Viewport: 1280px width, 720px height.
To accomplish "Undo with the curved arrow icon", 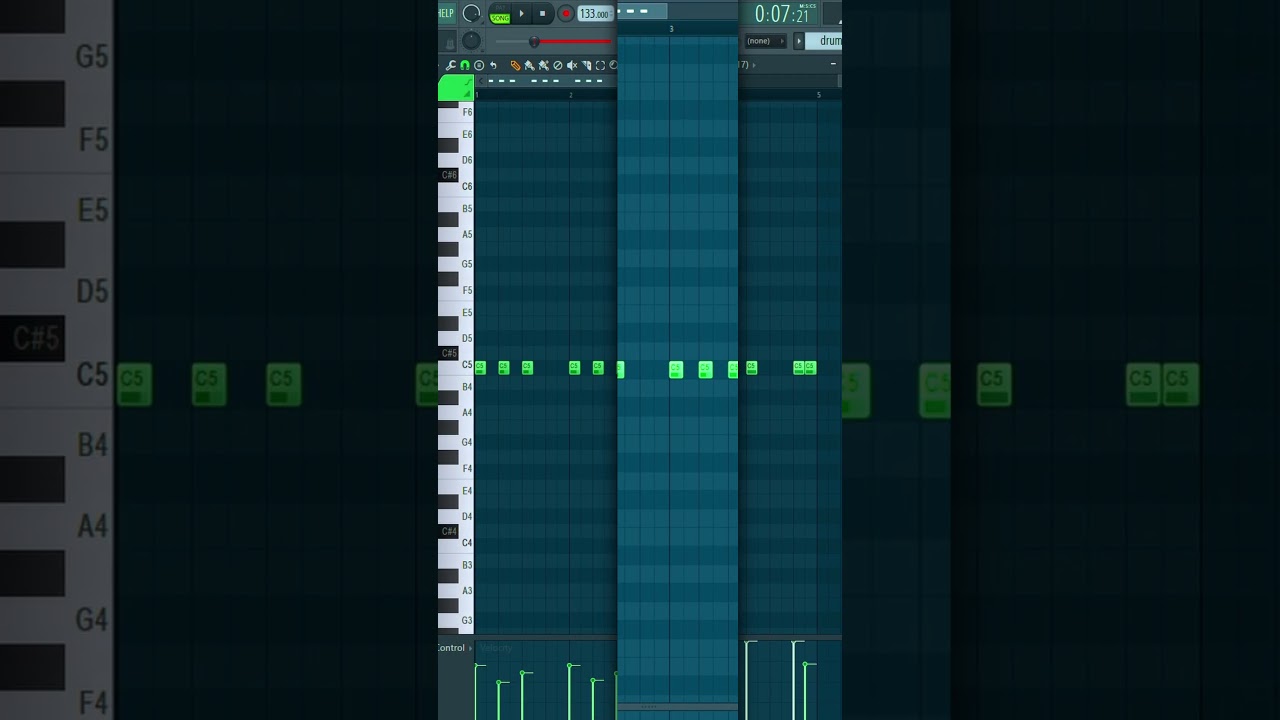I will (493, 65).
